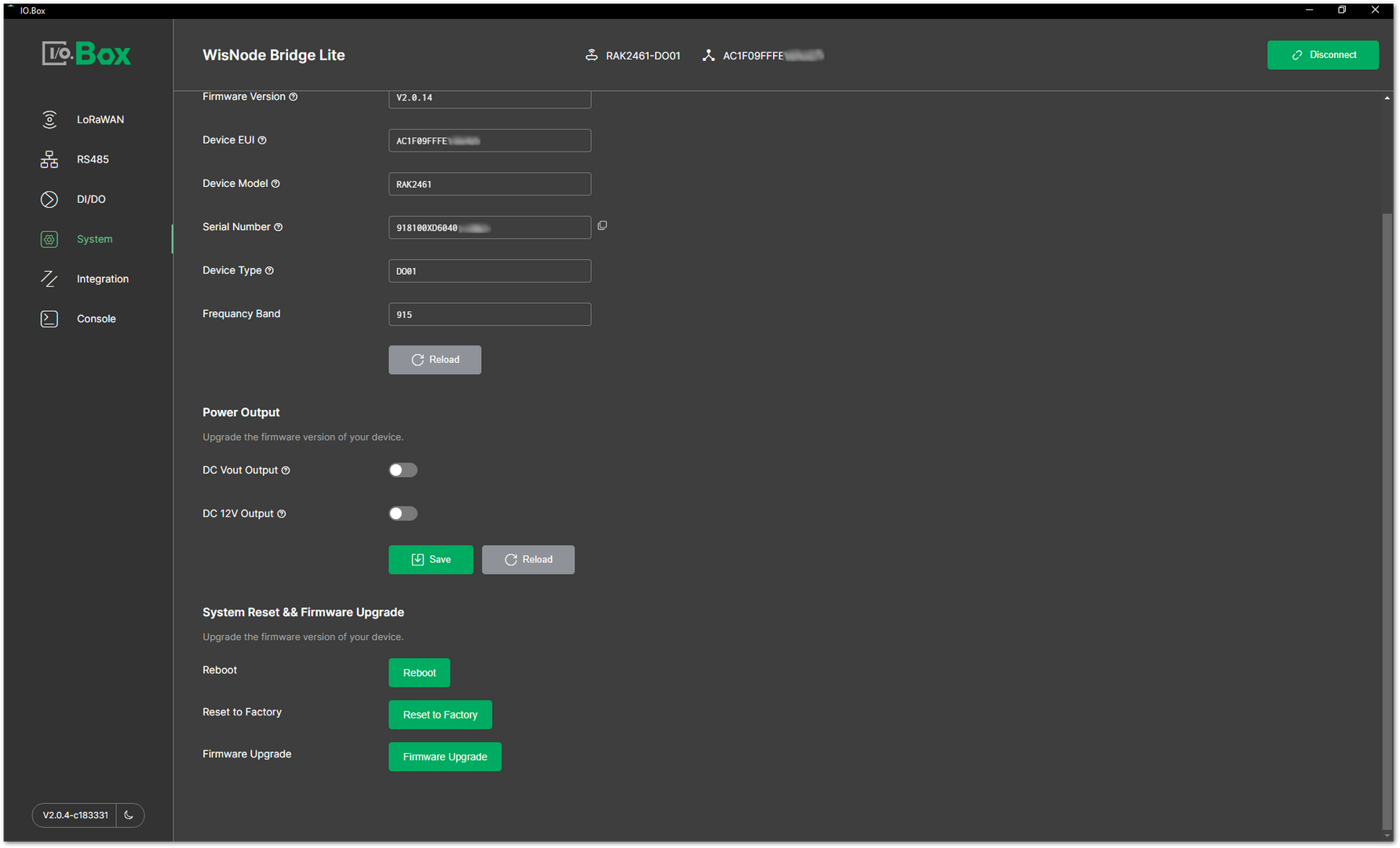
Task: Click the IO.Box logo
Action: (x=86, y=53)
